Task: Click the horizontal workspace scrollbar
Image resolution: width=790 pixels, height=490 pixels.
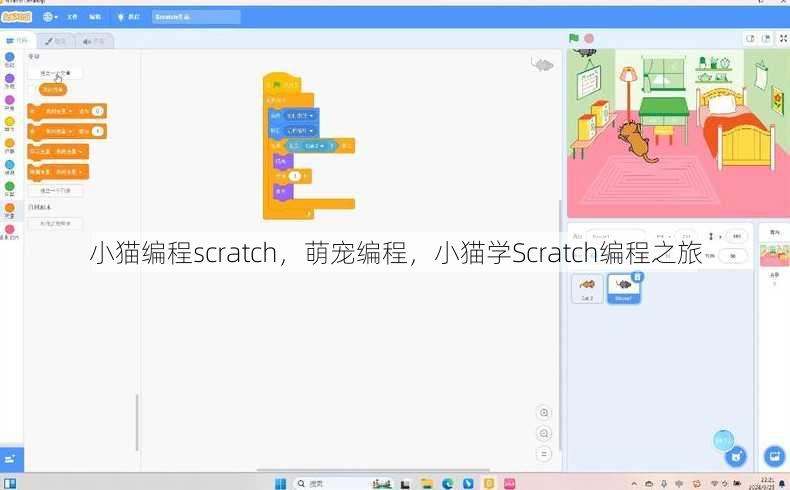Action: coord(373,470)
